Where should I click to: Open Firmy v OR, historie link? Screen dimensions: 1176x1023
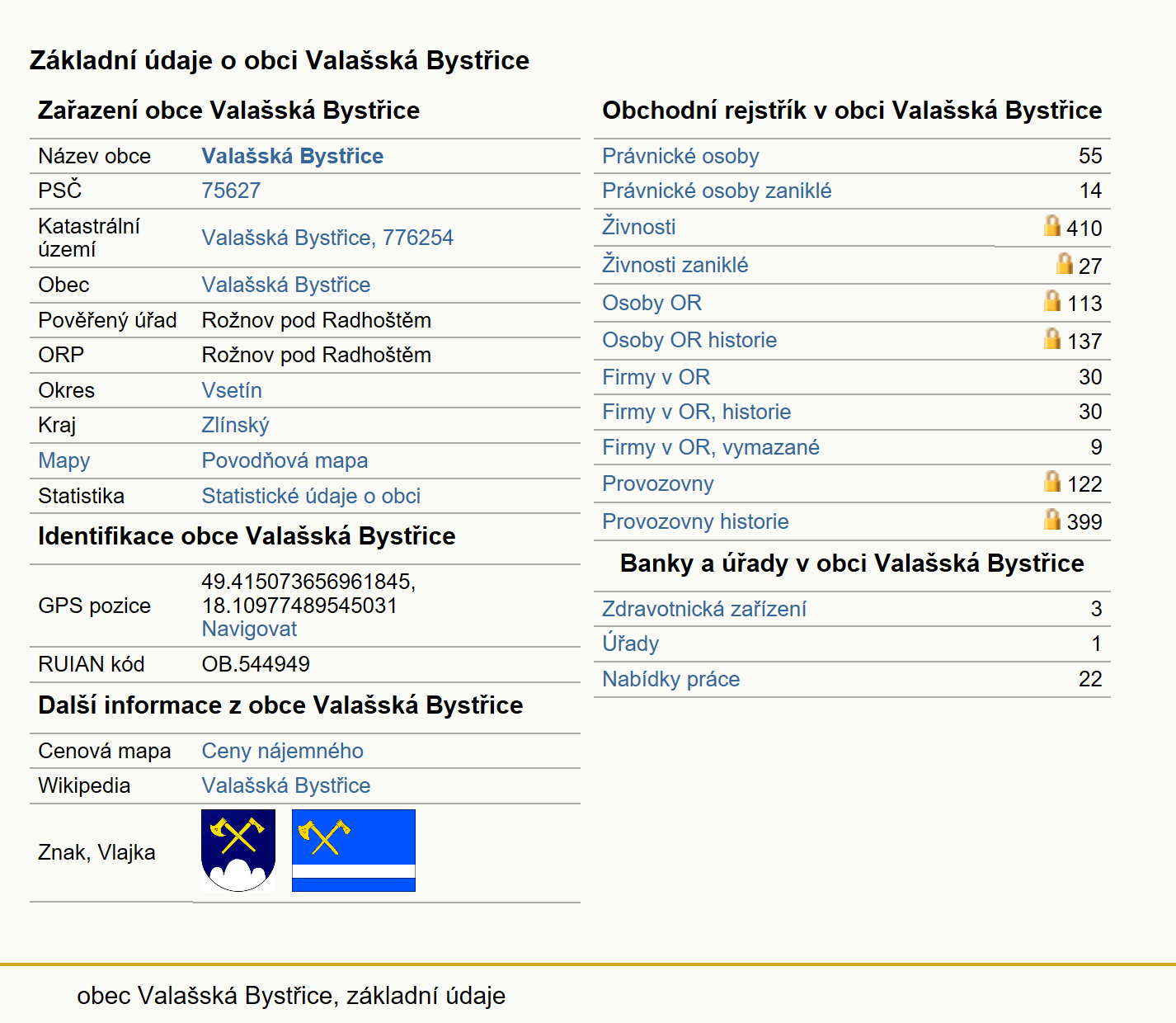(696, 412)
